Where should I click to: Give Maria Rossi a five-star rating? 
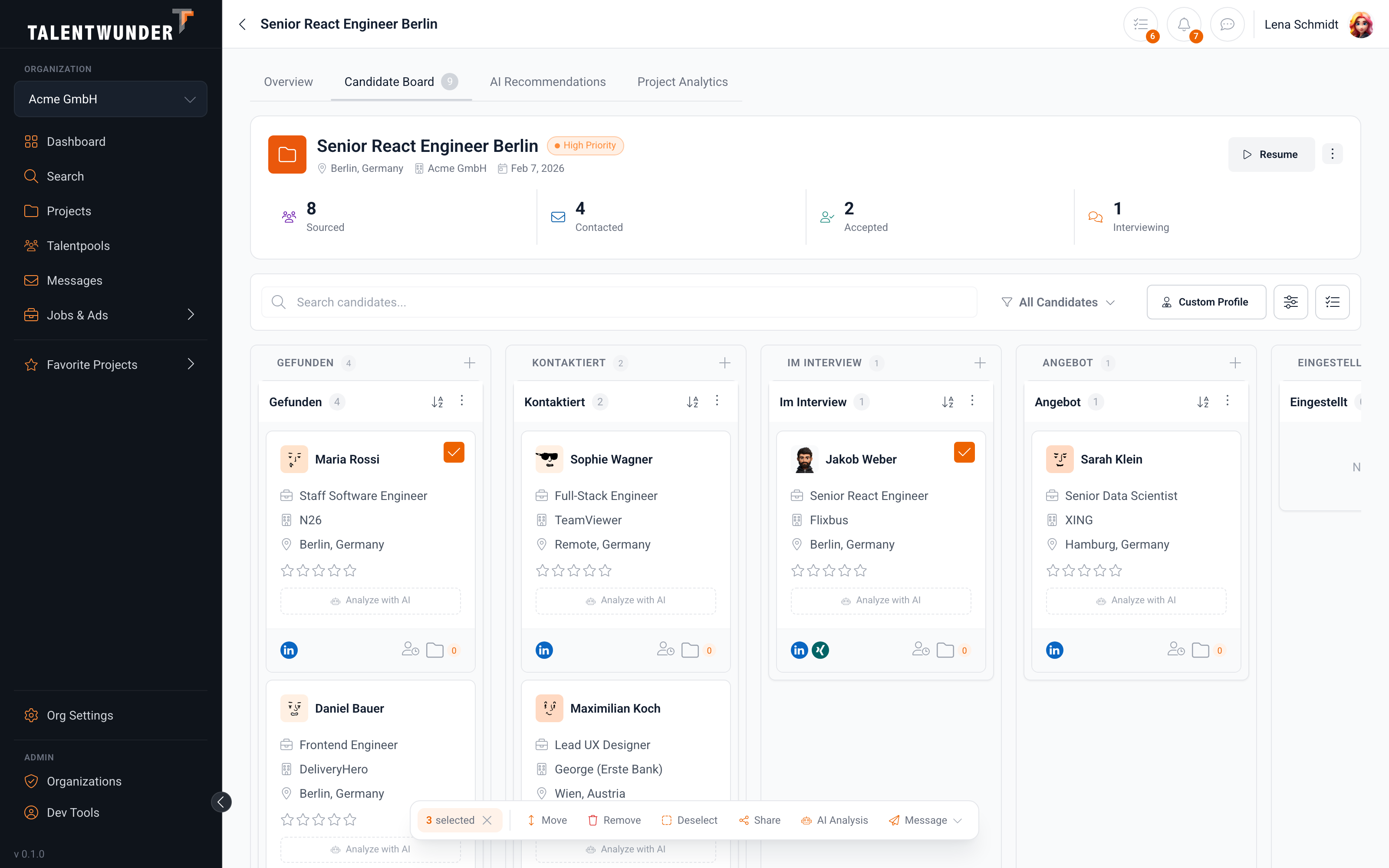tap(350, 571)
